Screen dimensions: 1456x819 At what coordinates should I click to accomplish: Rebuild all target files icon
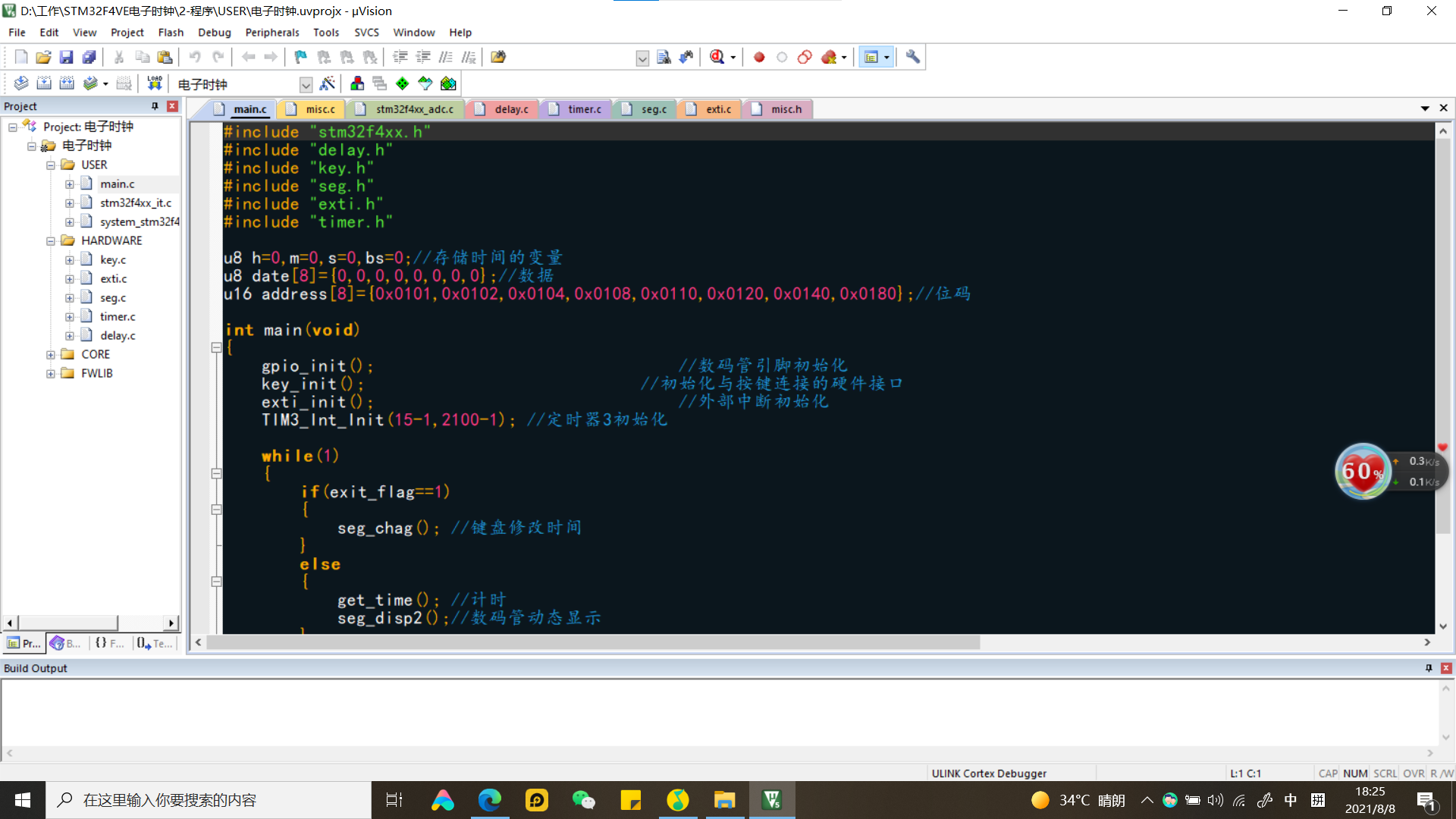point(67,83)
